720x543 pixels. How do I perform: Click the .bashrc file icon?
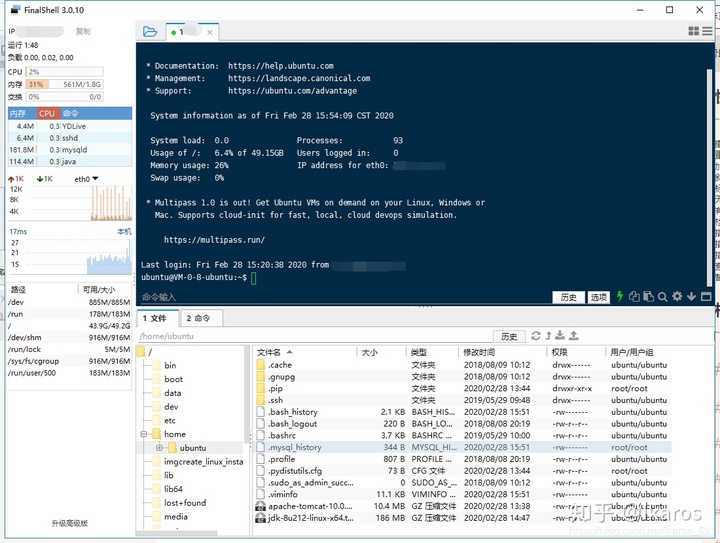click(261, 435)
